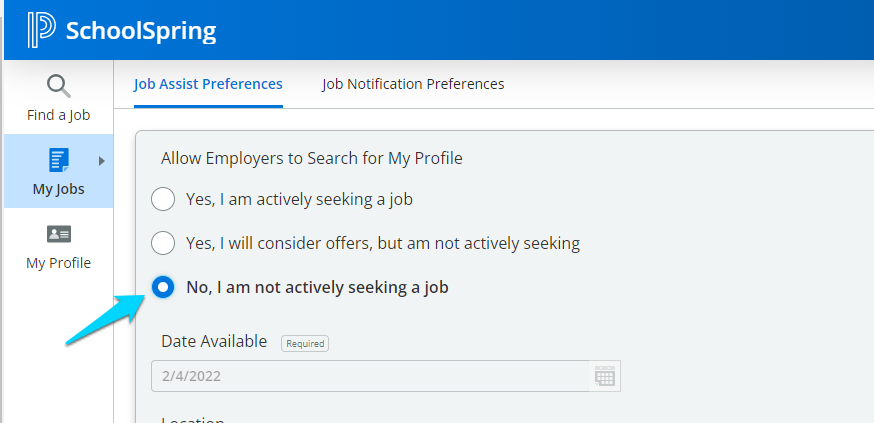Click the My Jobs document icon
Image resolution: width=874 pixels, height=423 pixels.
59,160
